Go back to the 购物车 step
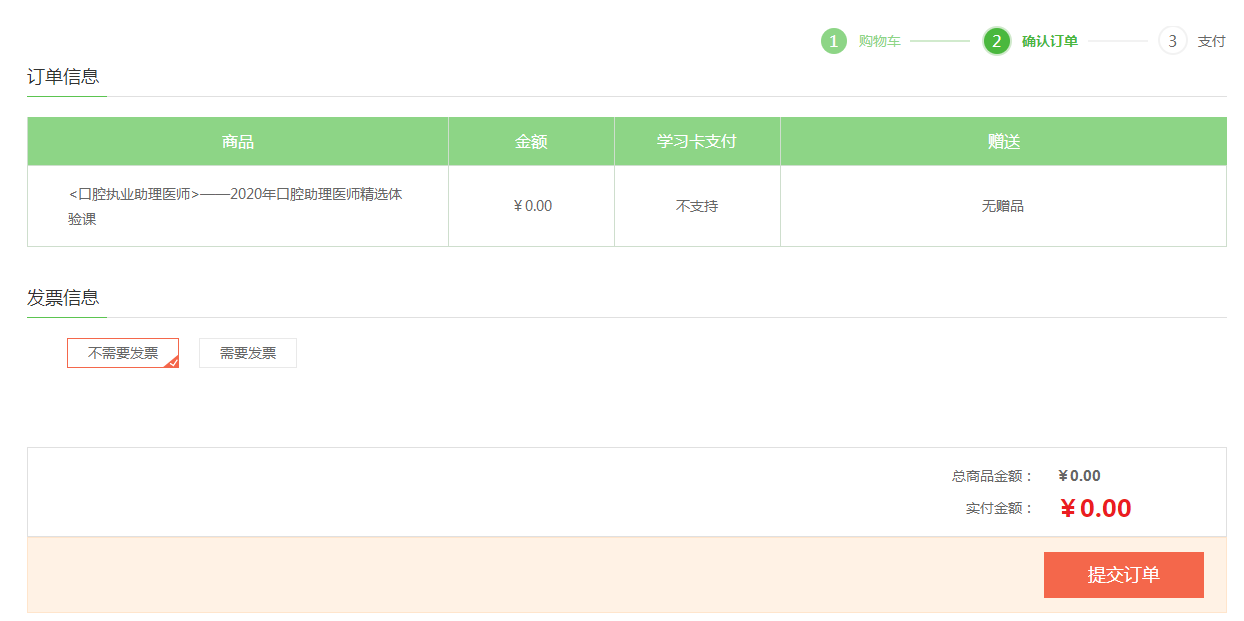 [x=879, y=41]
